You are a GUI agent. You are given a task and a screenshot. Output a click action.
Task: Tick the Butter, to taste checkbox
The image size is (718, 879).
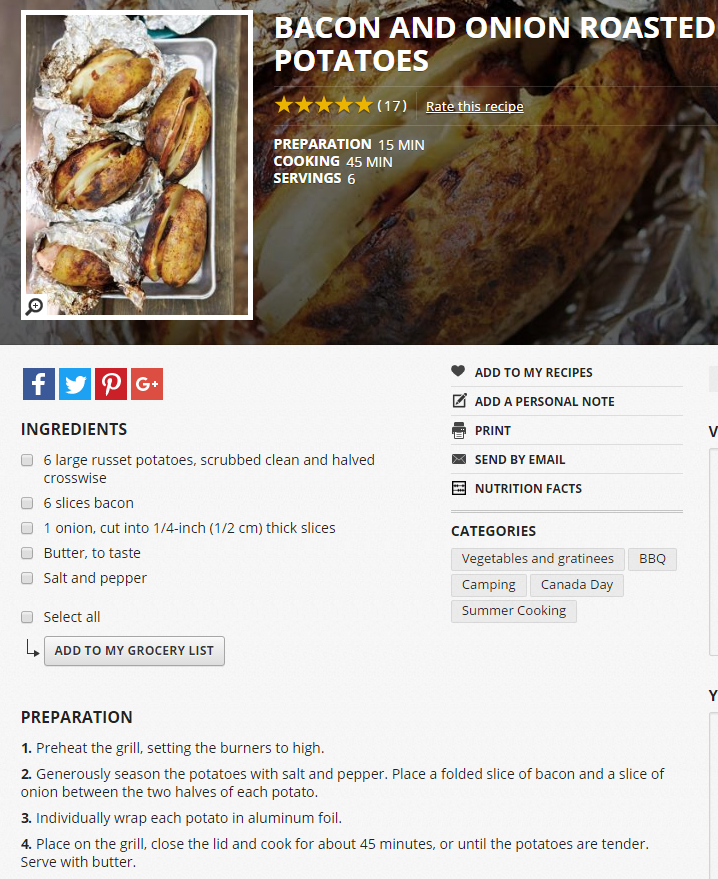tap(27, 553)
